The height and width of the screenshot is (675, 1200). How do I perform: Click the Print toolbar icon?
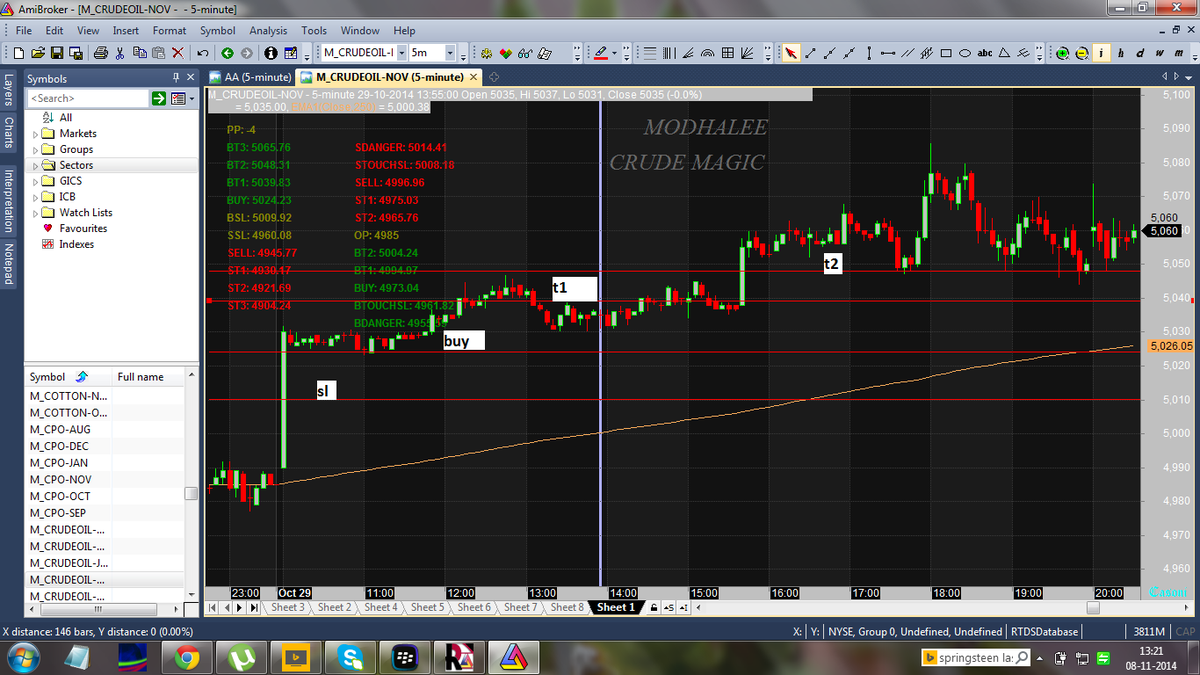pos(101,53)
